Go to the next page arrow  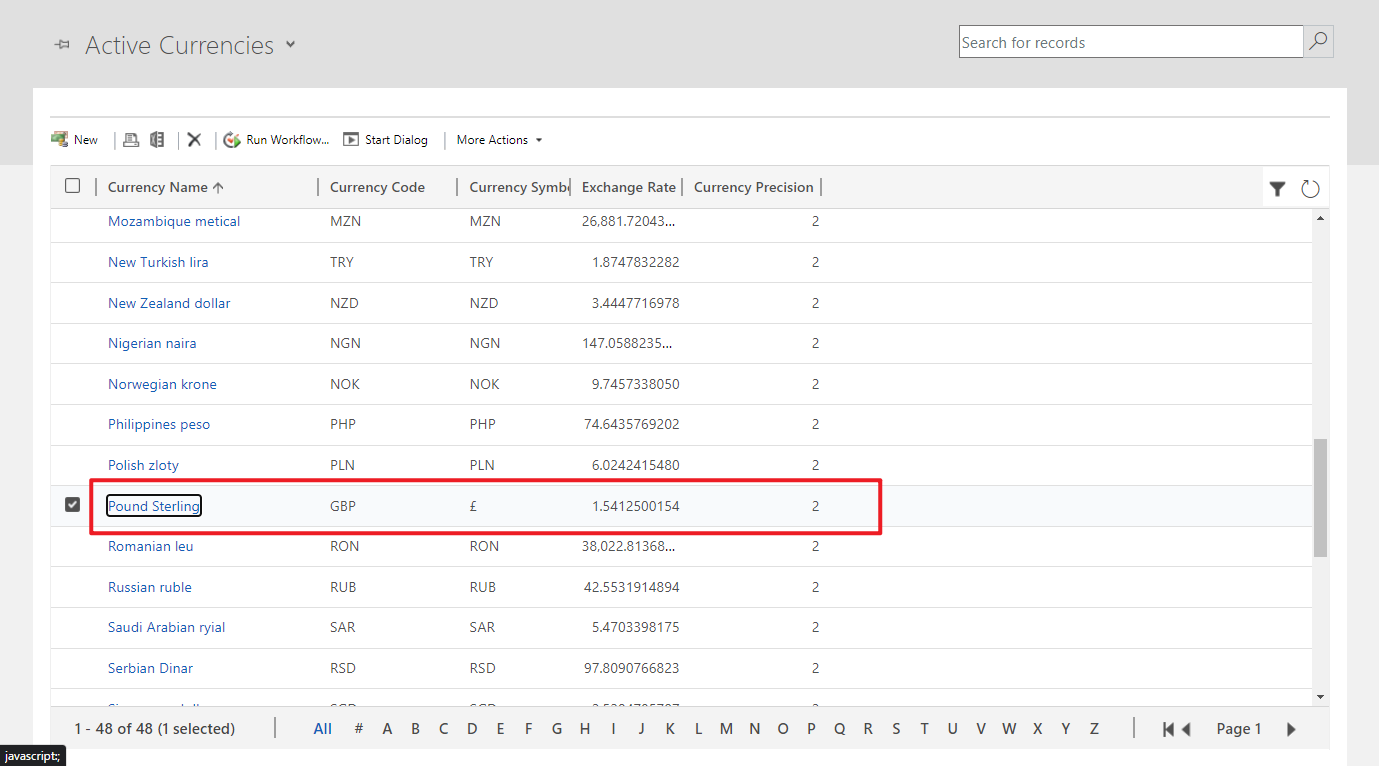click(1291, 728)
